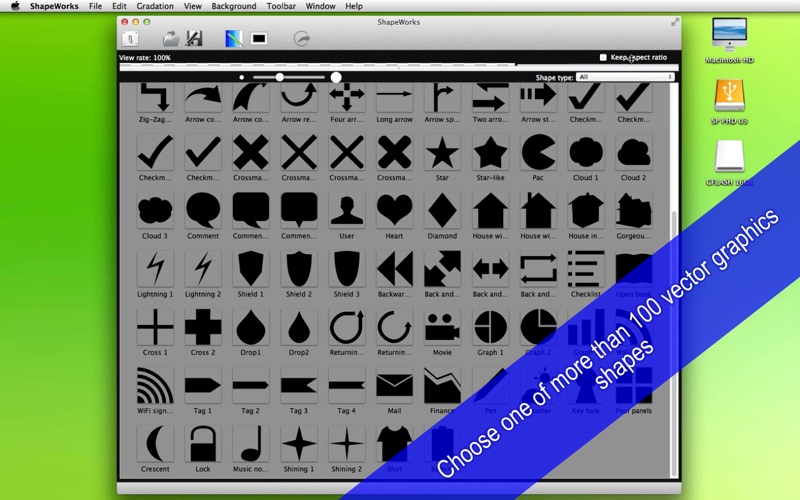Viewport: 800px width, 500px height.
Task: Click the info toolbar icon
Action: (x=130, y=39)
